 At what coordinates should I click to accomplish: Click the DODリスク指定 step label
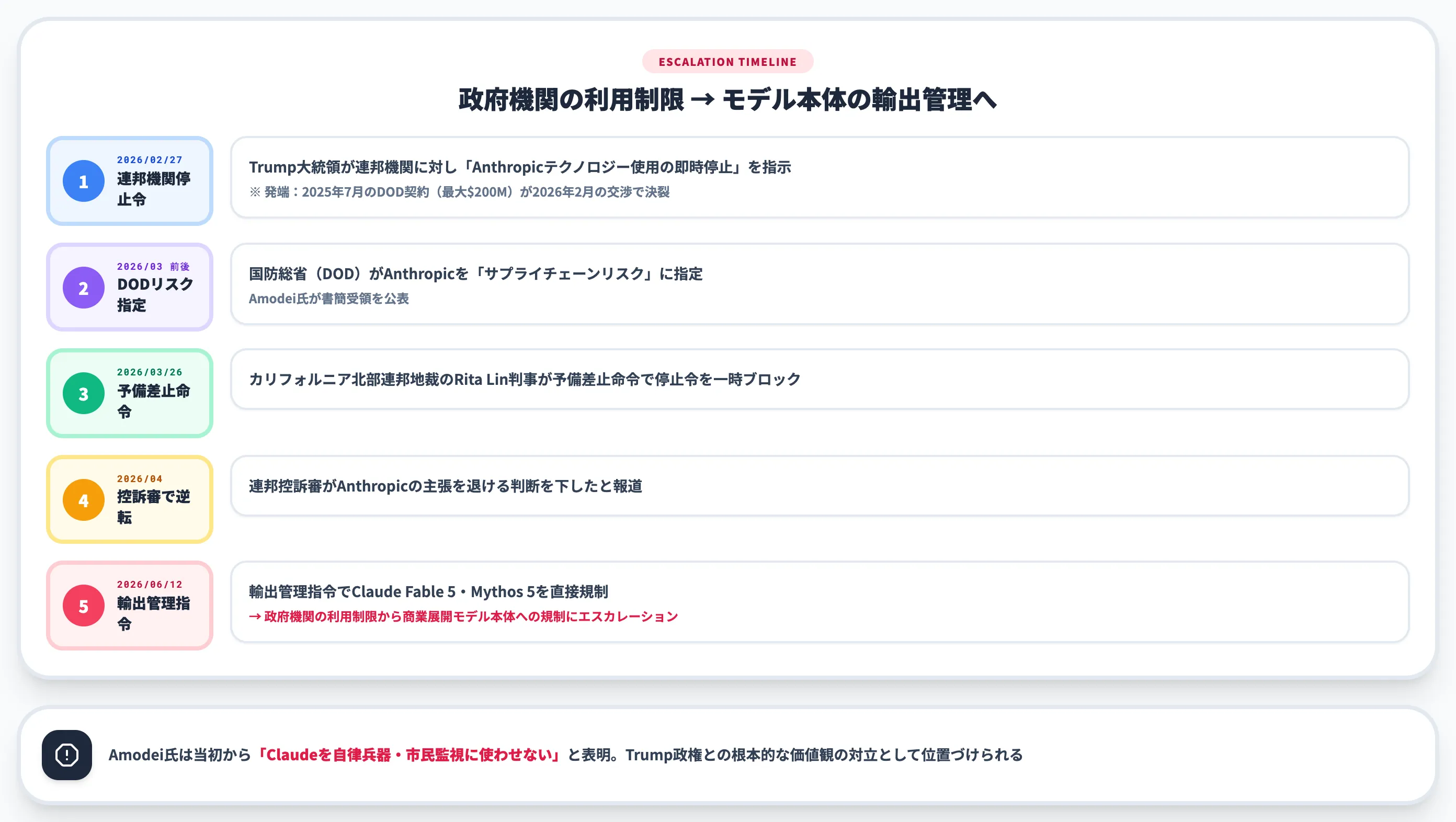155,295
